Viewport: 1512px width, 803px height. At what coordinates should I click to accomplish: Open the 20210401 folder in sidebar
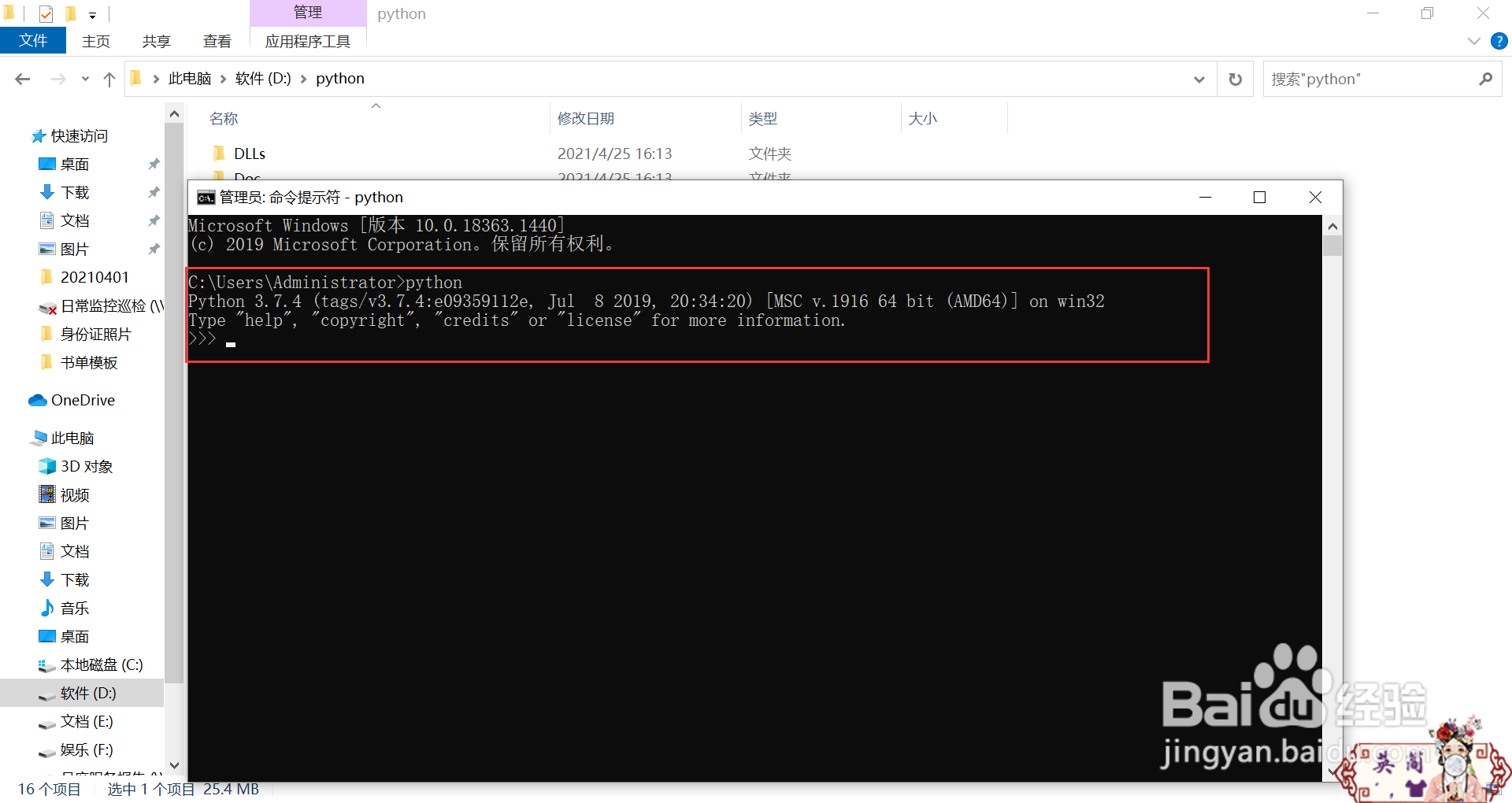(x=93, y=276)
